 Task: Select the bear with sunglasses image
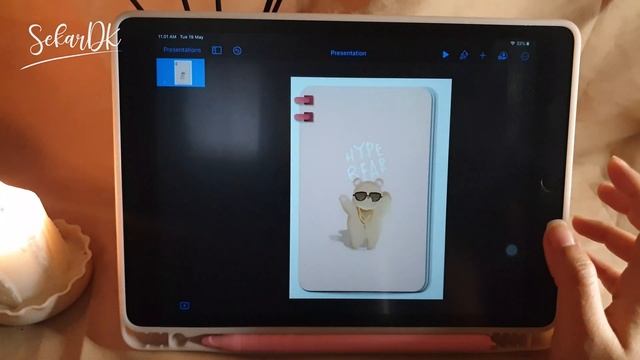[x=364, y=213]
